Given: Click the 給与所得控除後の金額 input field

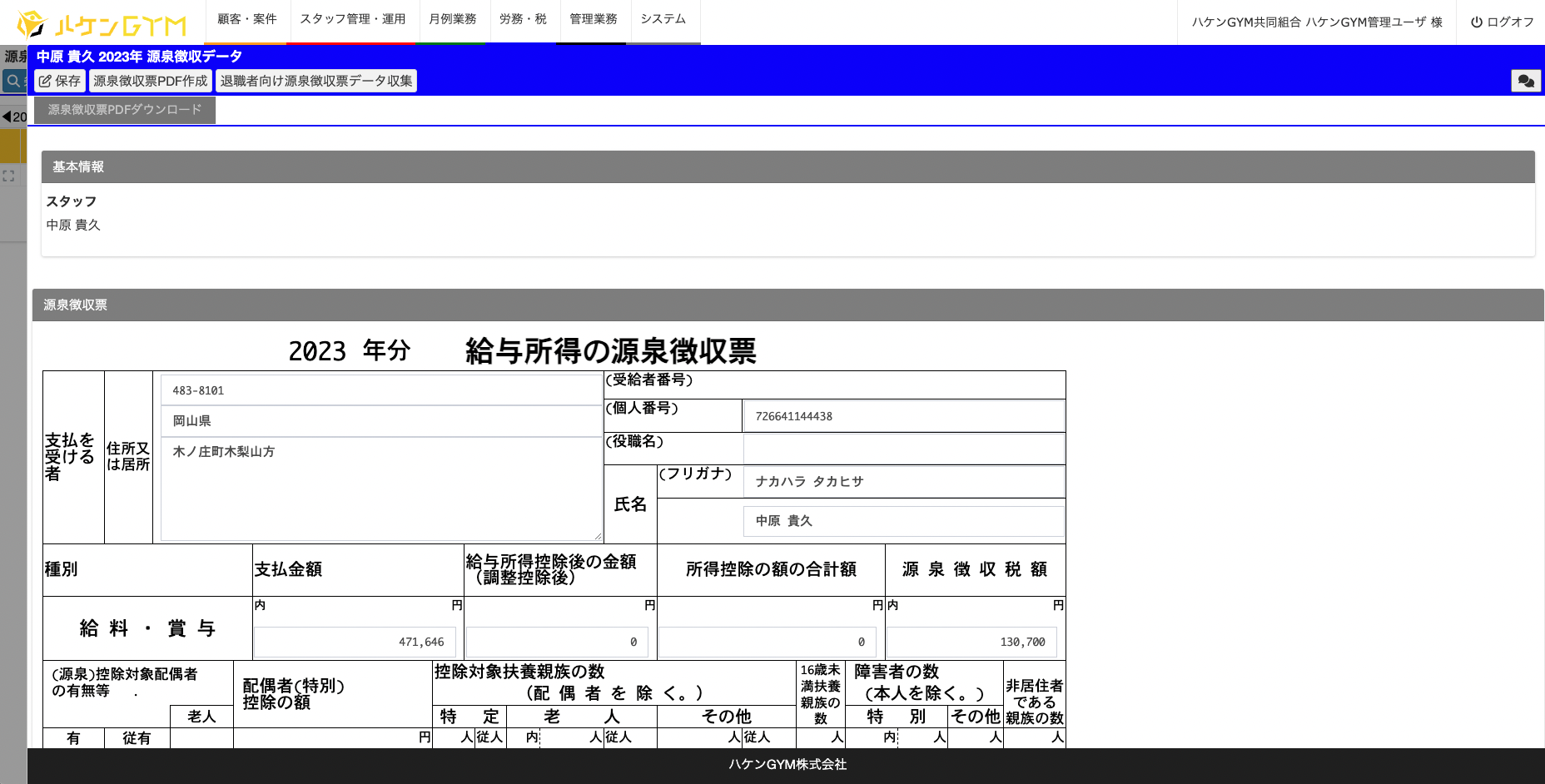Looking at the screenshot, I should 558,643.
